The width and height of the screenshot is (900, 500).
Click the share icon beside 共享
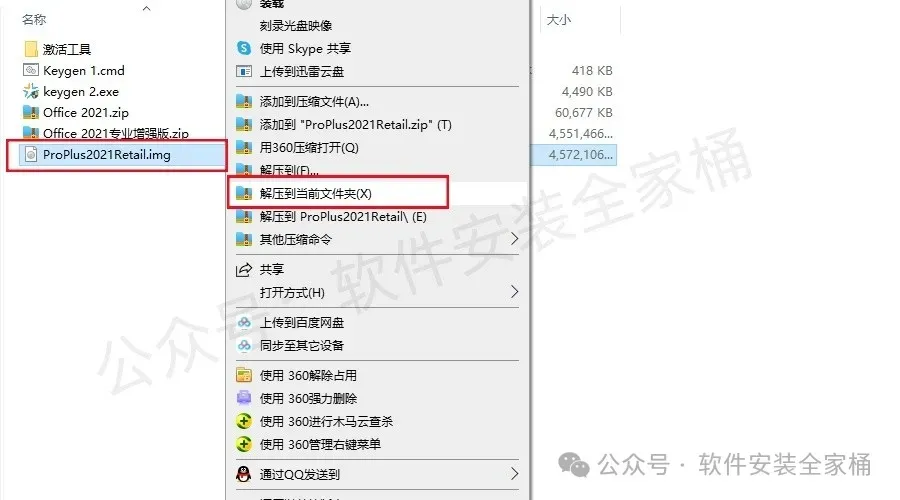[244, 269]
